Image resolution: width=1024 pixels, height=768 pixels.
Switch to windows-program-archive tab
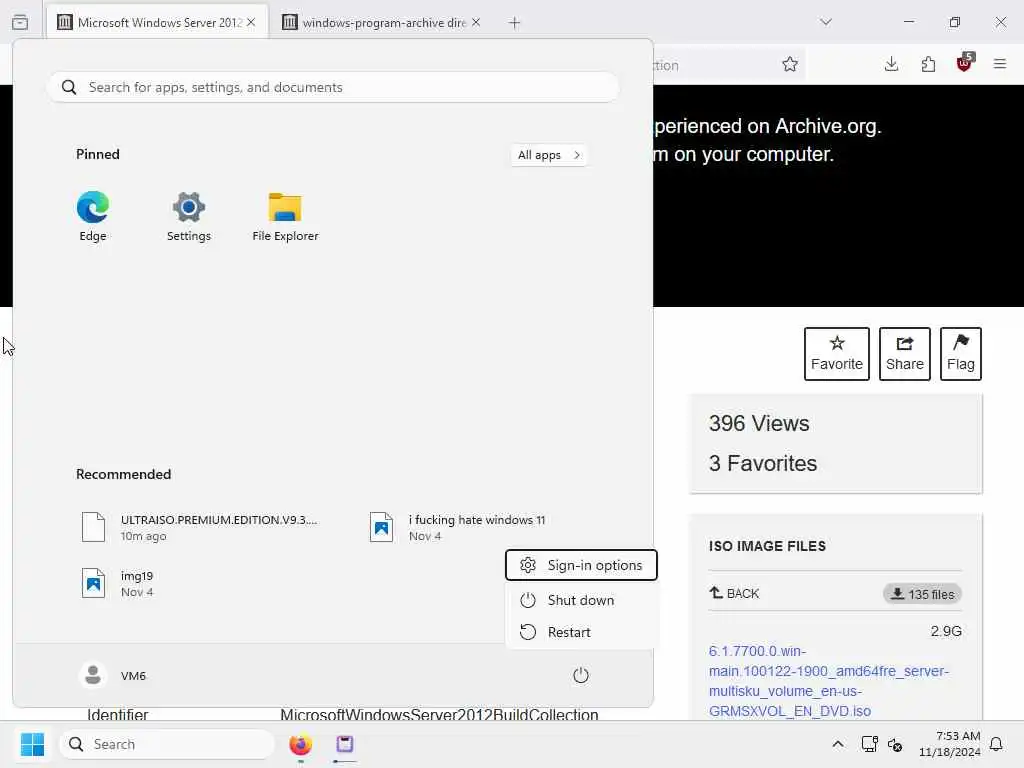click(x=382, y=22)
